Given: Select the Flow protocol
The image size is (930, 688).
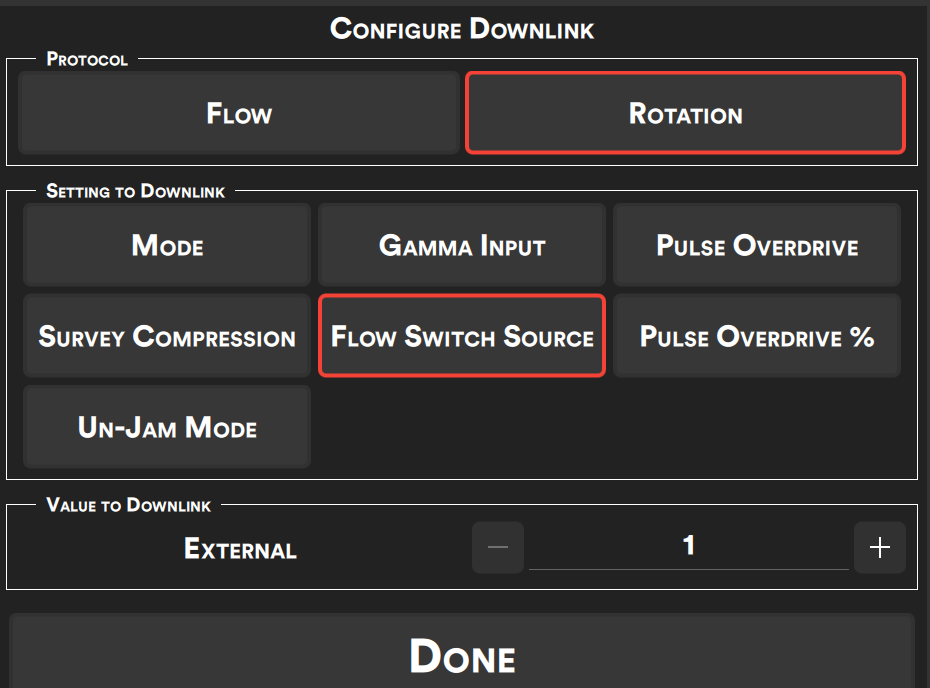Looking at the screenshot, I should 239,113.
